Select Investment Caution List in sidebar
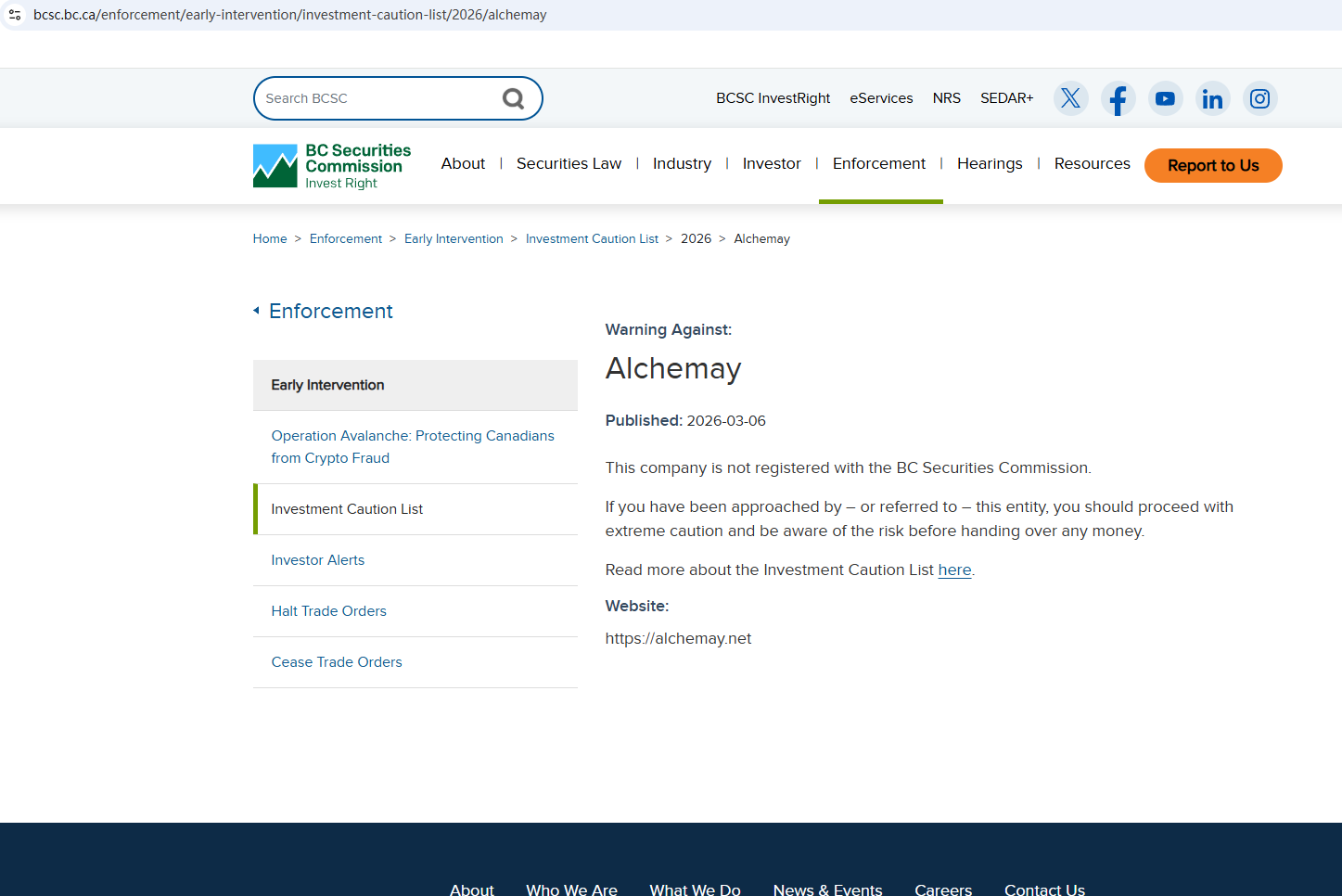The height and width of the screenshot is (896, 1342). (x=415, y=509)
